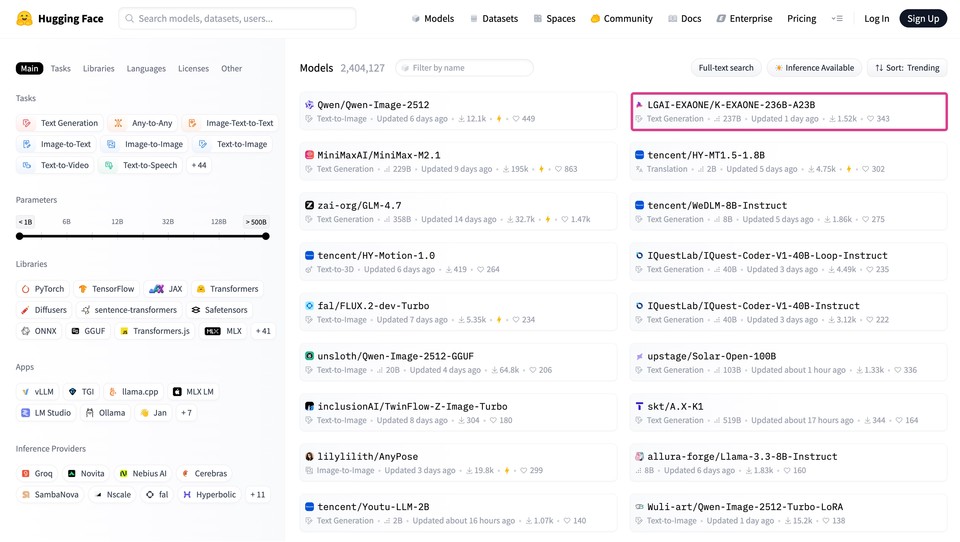The image size is (960, 542).
Task: Filter by Image-Text-to-Text task
Action: pyautogui.click(x=230, y=123)
